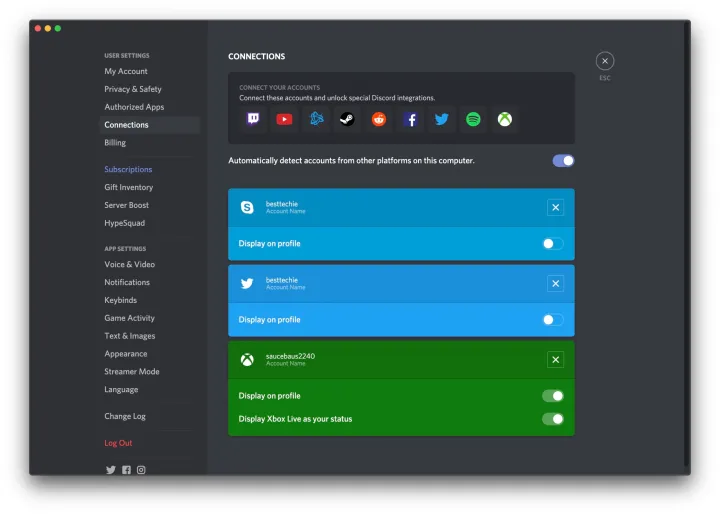The height and width of the screenshot is (514, 720).
Task: Toggle automatic detection of accounts
Action: [x=563, y=161]
